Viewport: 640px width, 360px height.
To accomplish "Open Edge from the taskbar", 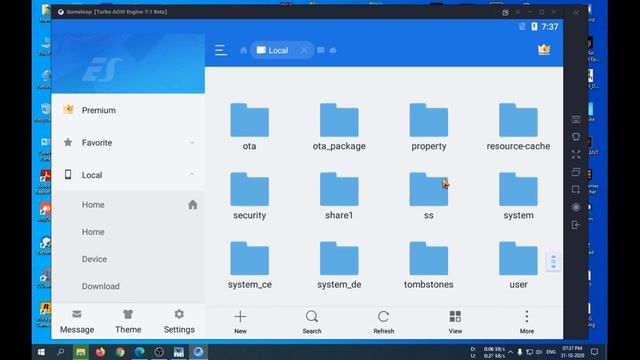I will pyautogui.click(x=140, y=351).
